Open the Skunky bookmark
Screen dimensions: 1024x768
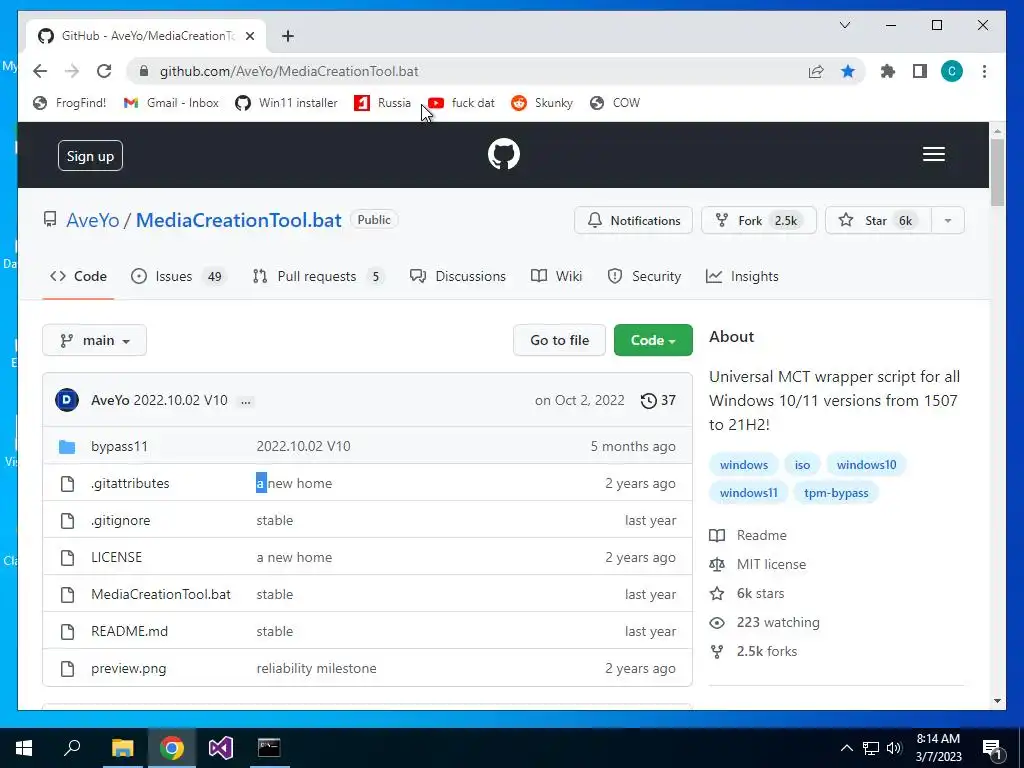pos(542,103)
